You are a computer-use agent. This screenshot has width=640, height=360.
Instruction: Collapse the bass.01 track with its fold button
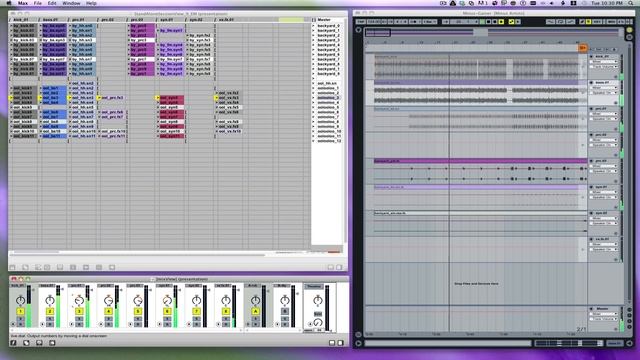(591, 82)
